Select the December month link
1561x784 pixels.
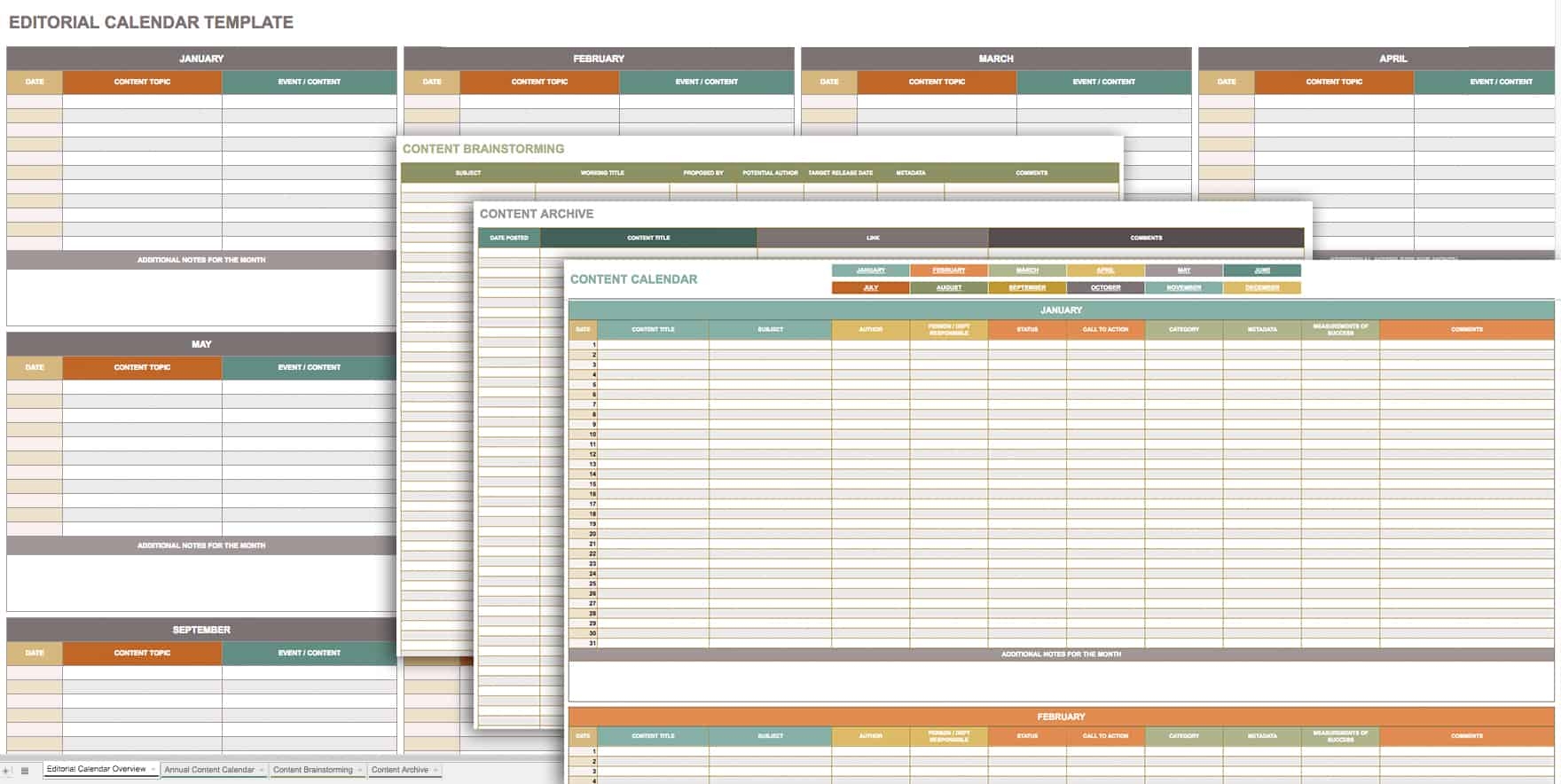pos(1261,288)
